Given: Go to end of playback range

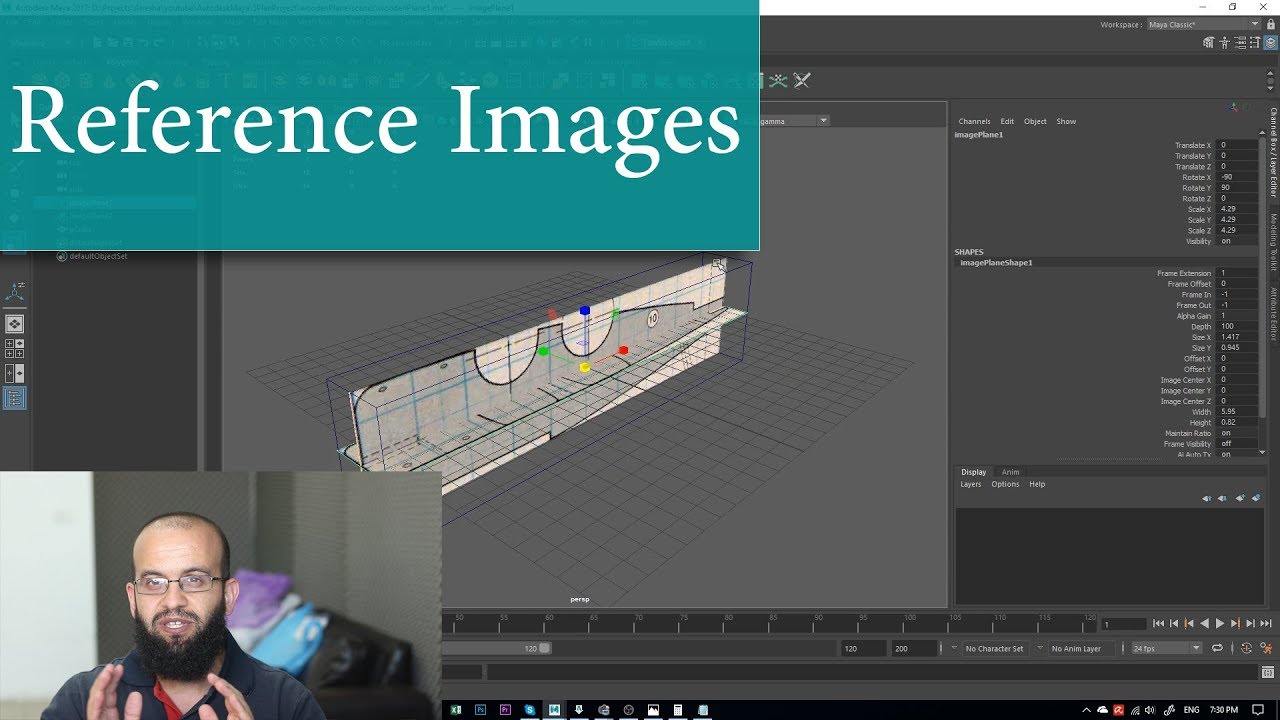Looking at the screenshot, I should click(1266, 623).
